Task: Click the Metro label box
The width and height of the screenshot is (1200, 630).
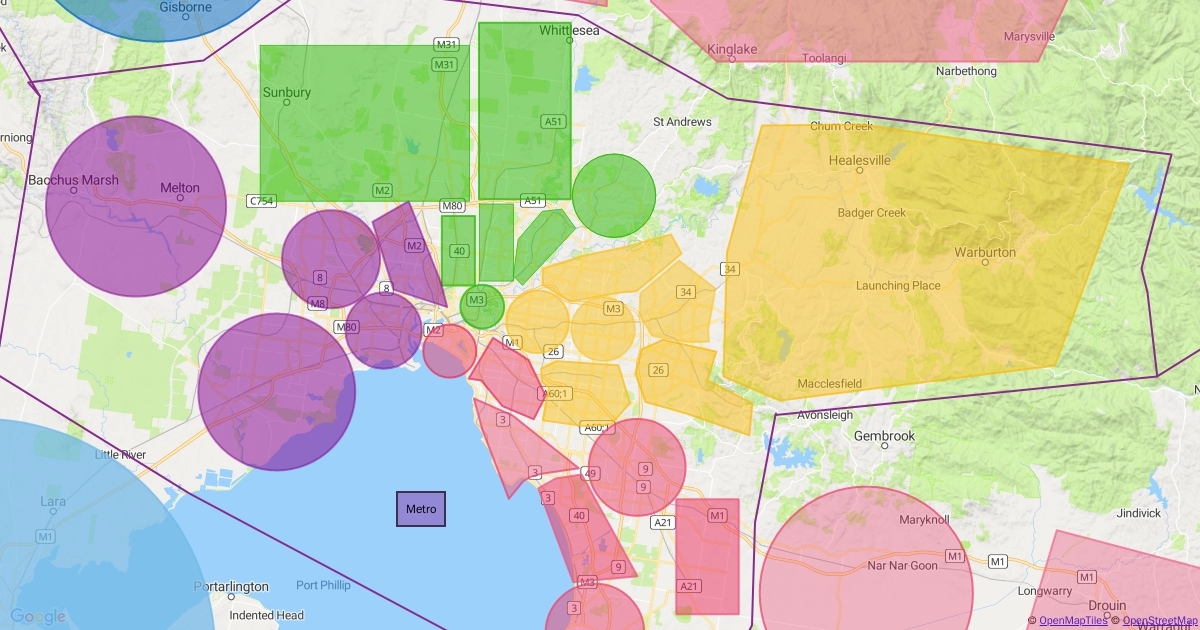Action: [x=421, y=509]
